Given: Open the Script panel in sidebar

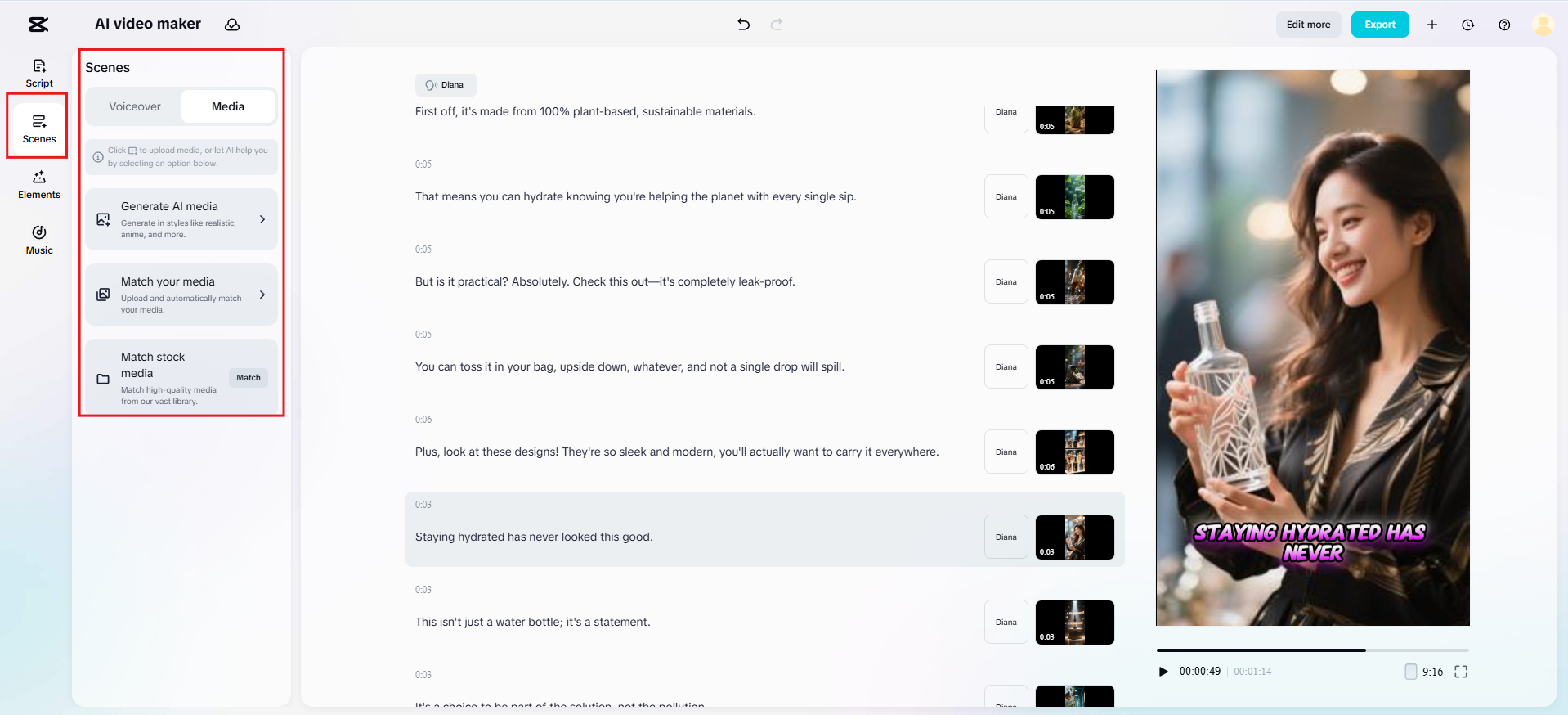Looking at the screenshot, I should click(x=39, y=72).
